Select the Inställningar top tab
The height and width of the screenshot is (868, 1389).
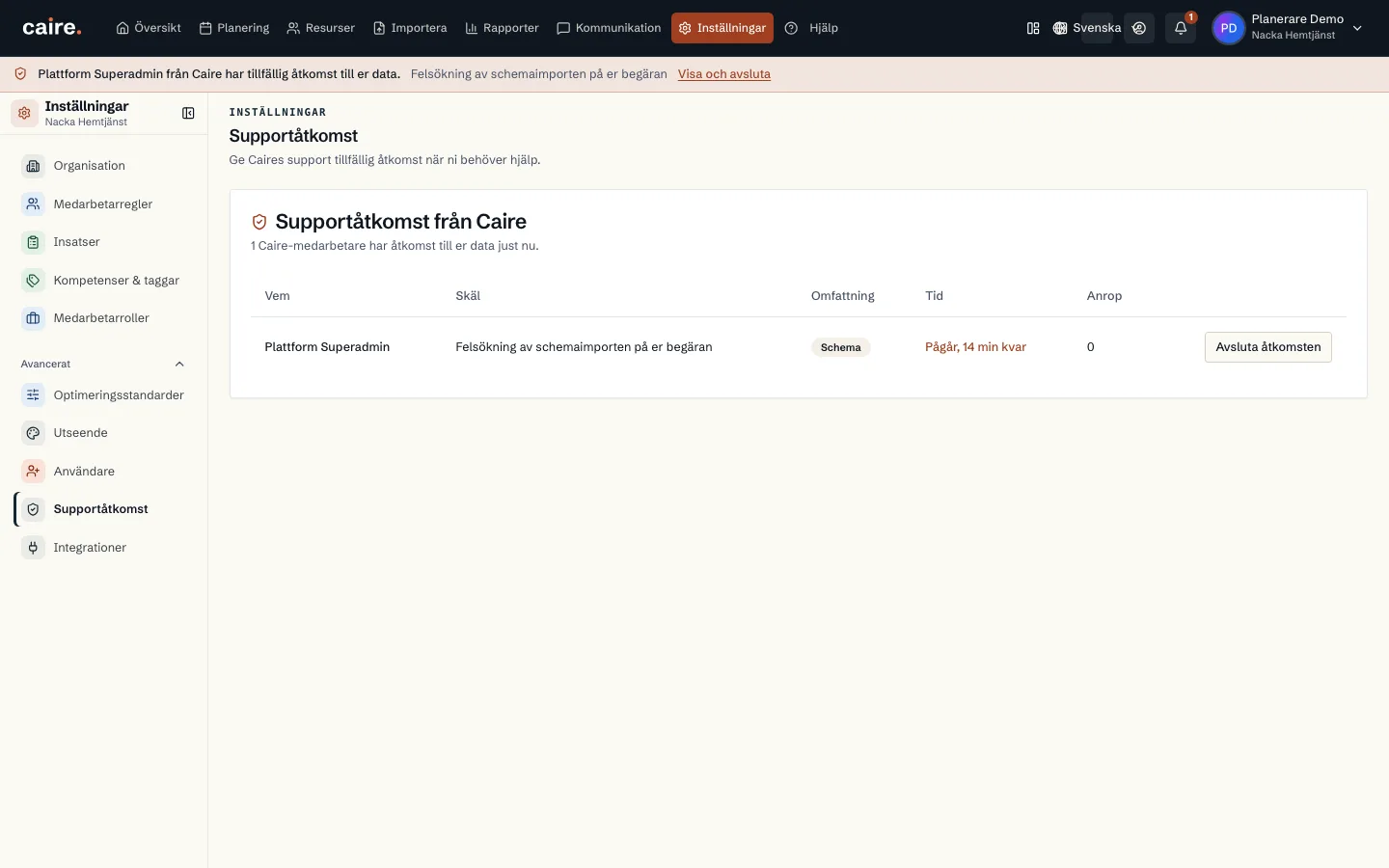click(x=722, y=28)
